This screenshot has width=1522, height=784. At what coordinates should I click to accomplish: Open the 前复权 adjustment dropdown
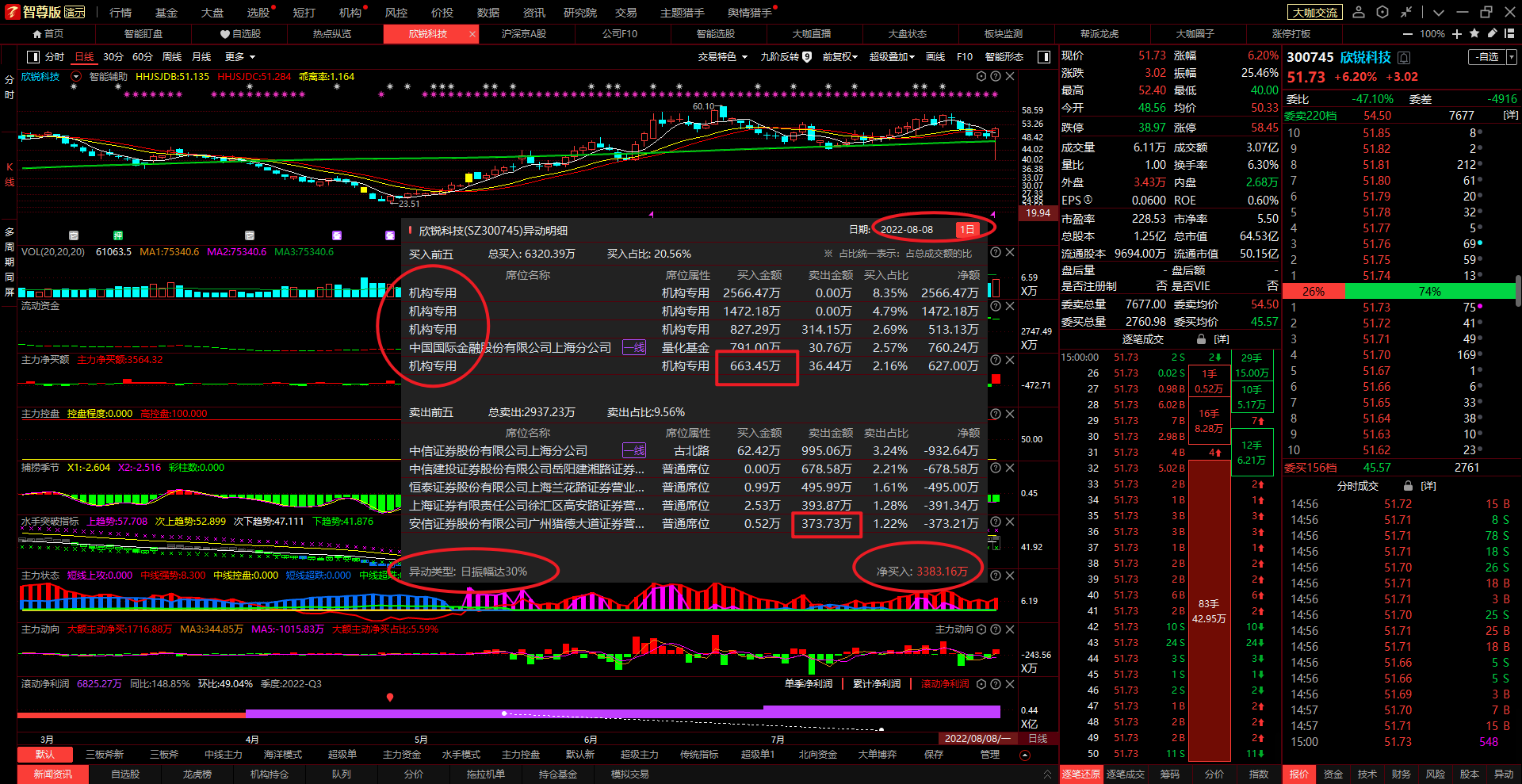tap(840, 57)
